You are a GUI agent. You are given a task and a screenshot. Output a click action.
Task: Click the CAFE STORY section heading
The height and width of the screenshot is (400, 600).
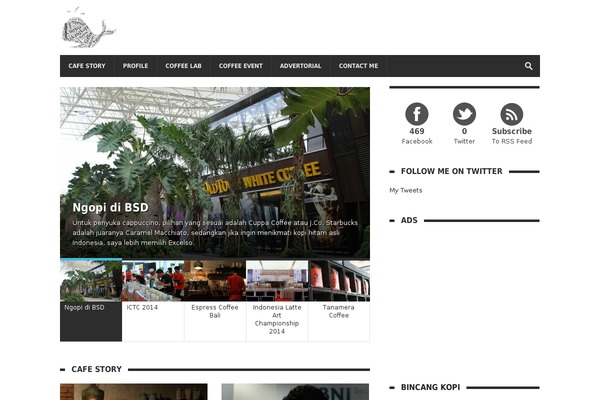(x=96, y=369)
